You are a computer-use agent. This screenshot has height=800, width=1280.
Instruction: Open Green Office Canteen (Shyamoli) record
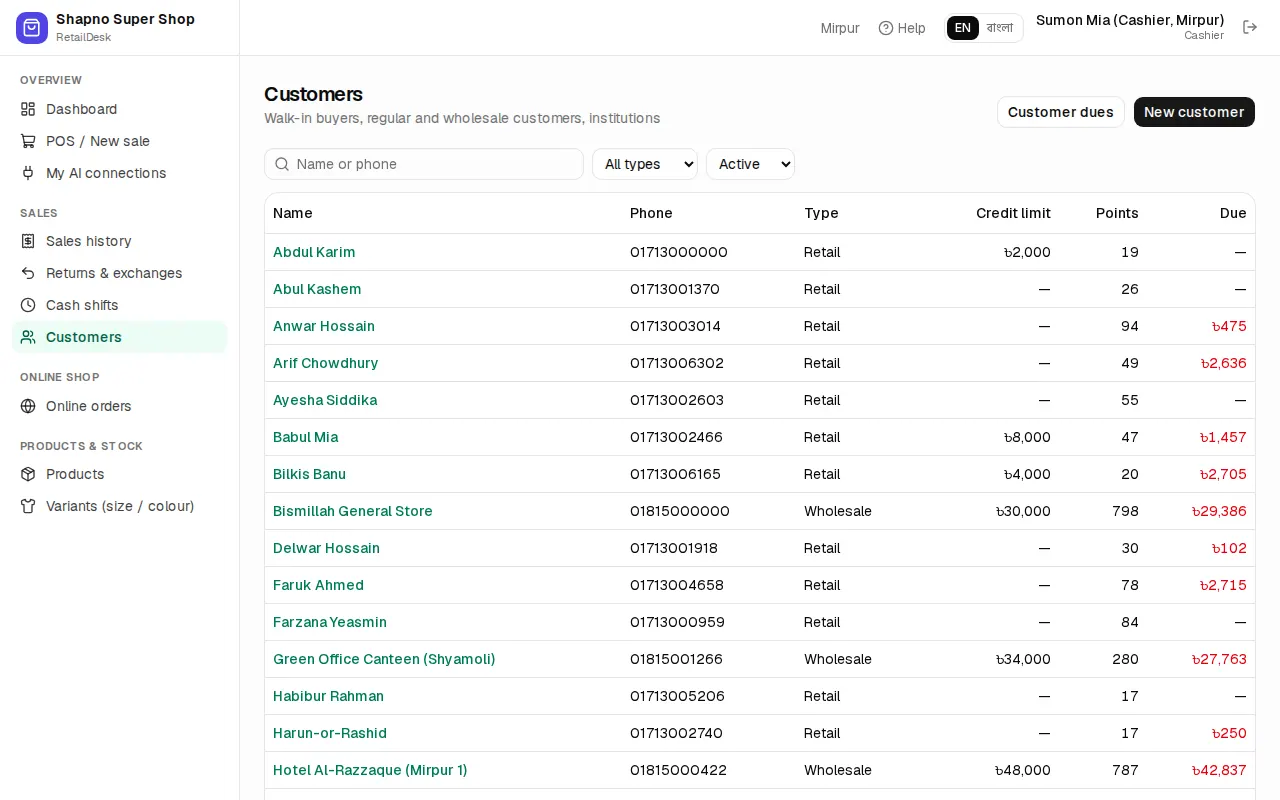[x=384, y=659]
